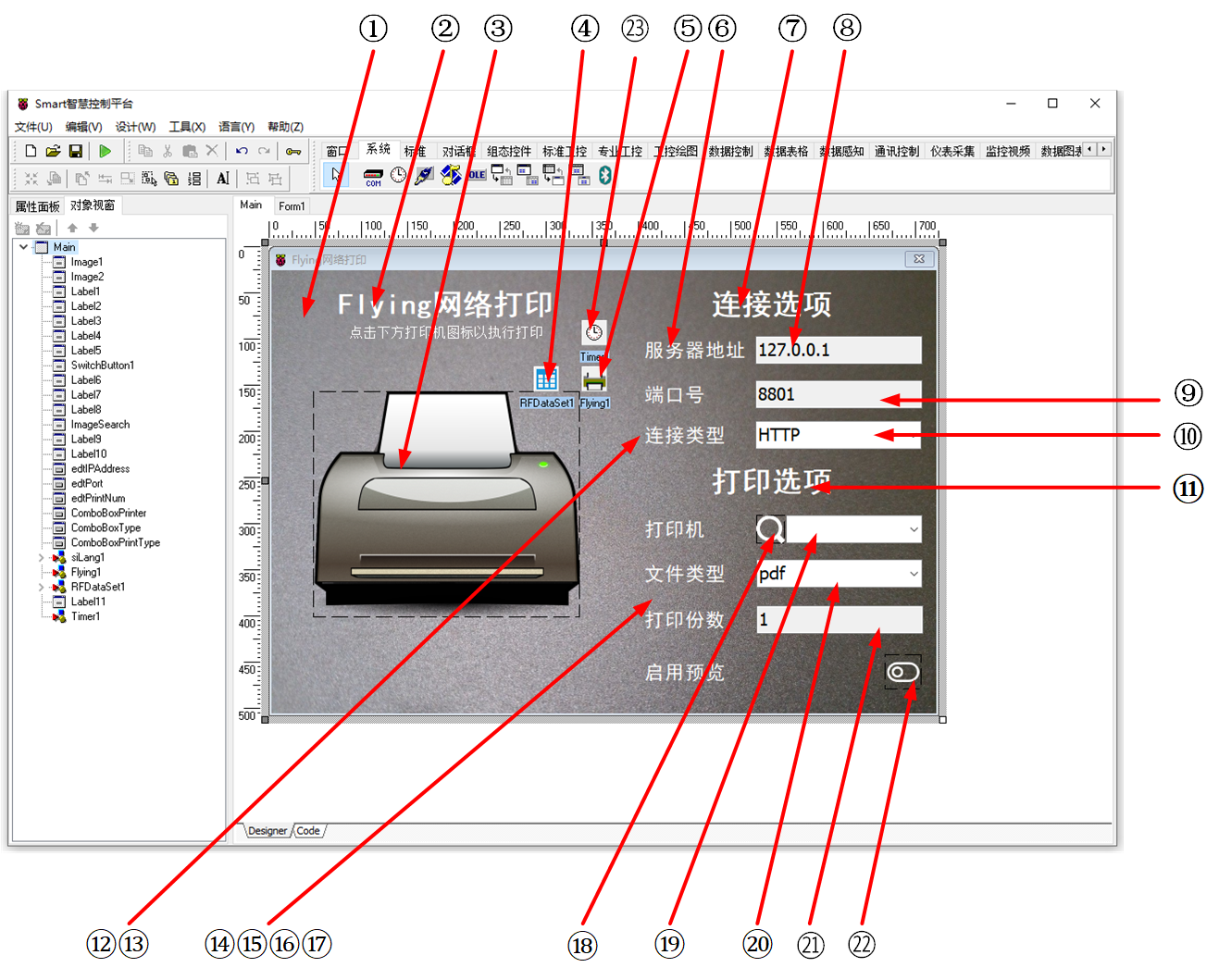Select the 通讯控制 palette tab
This screenshot has width=1219, height=980.
click(897, 151)
